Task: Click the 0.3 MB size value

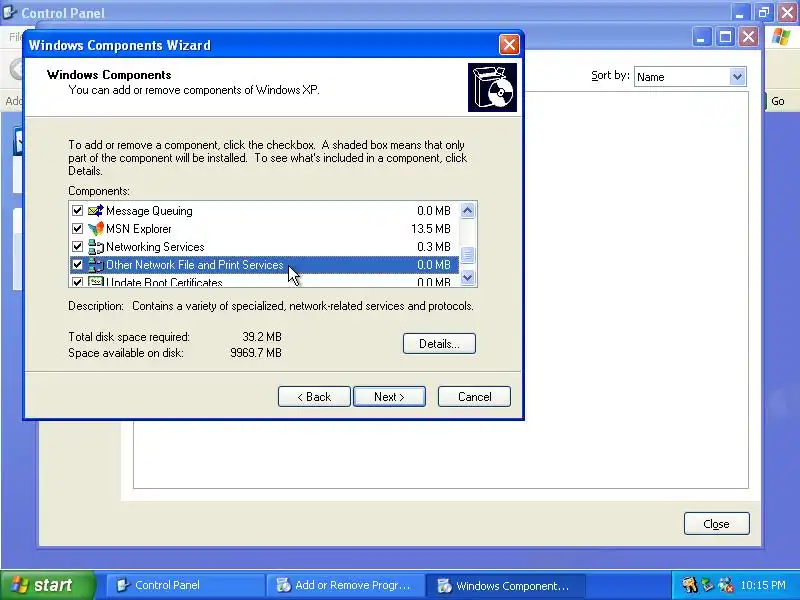Action: (x=434, y=247)
